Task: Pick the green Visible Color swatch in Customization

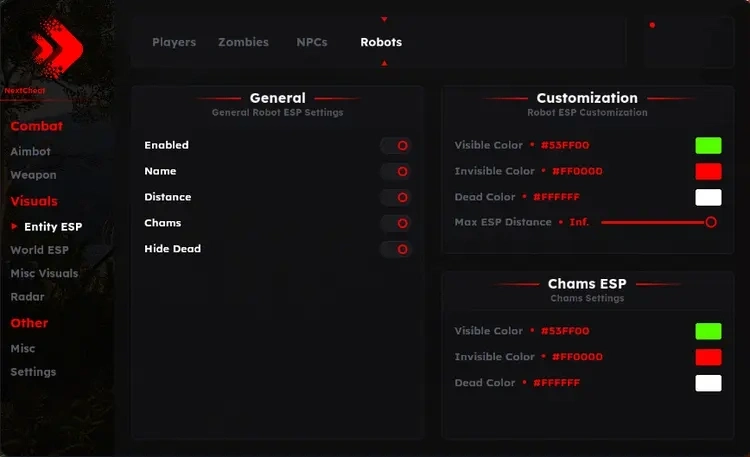Action: tap(708, 145)
